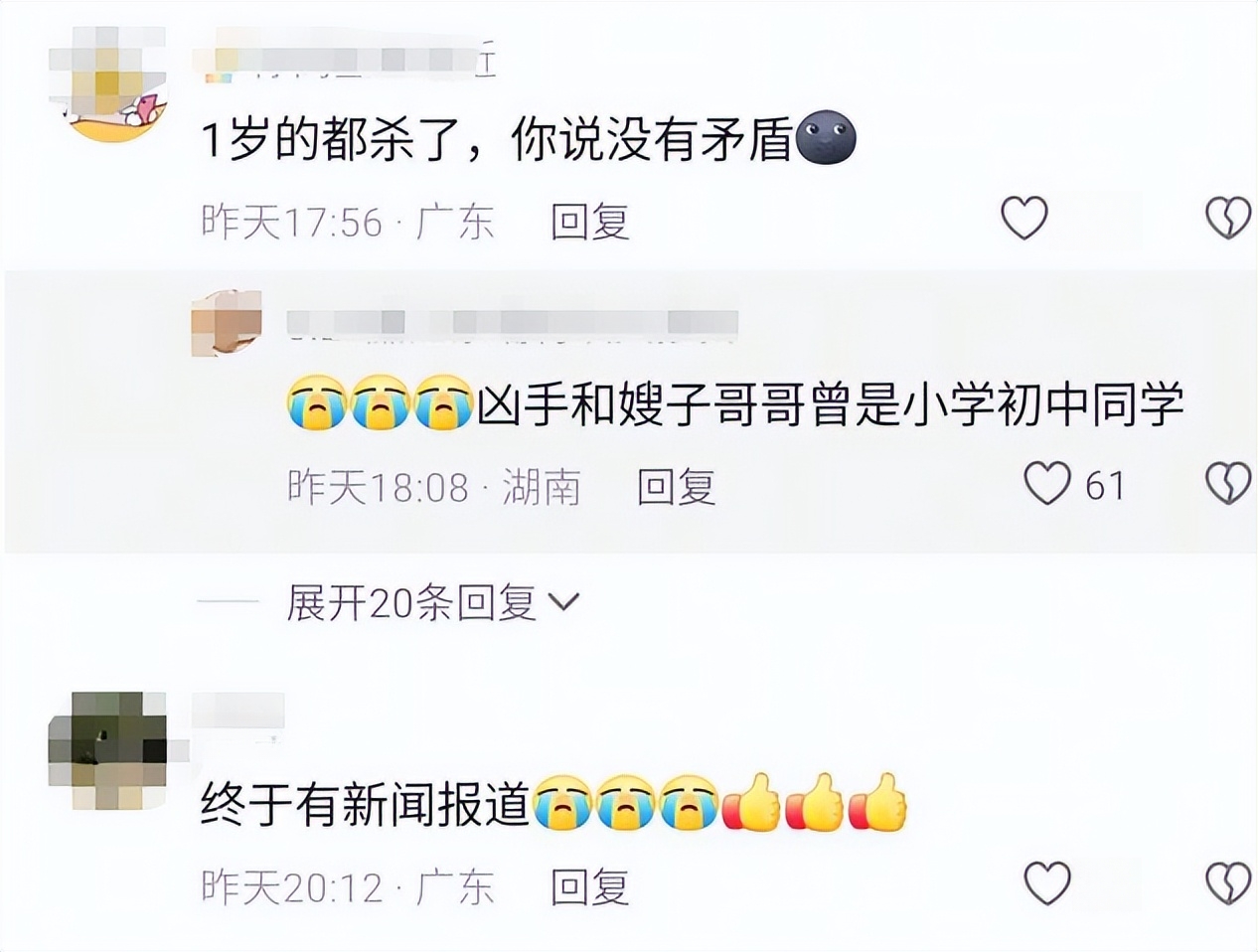Like the Hunan reply with 61 likes
Image resolution: width=1258 pixels, height=952 pixels.
click(x=1047, y=484)
